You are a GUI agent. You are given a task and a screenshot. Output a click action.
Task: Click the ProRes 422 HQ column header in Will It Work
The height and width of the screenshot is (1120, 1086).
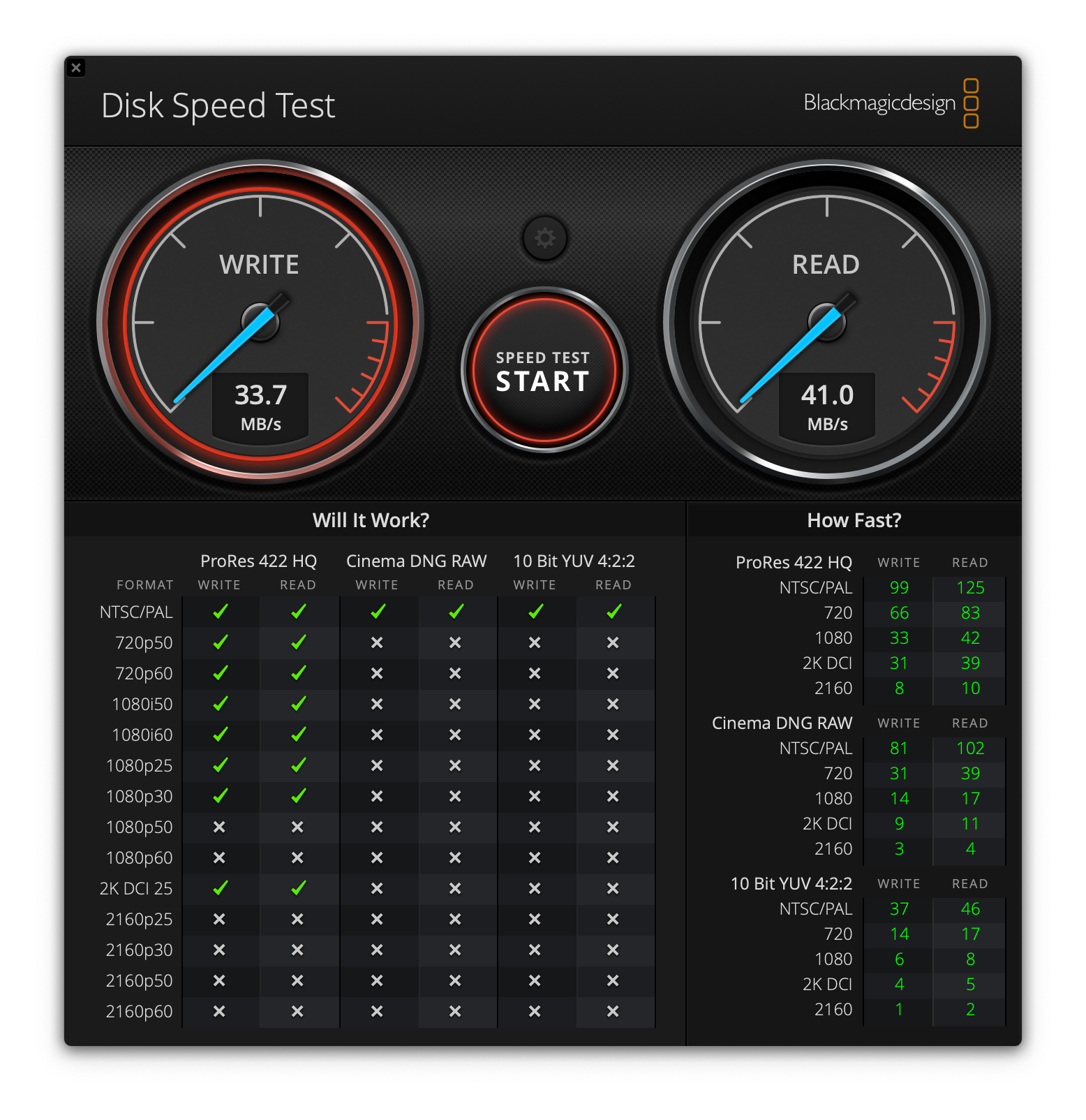pos(258,561)
